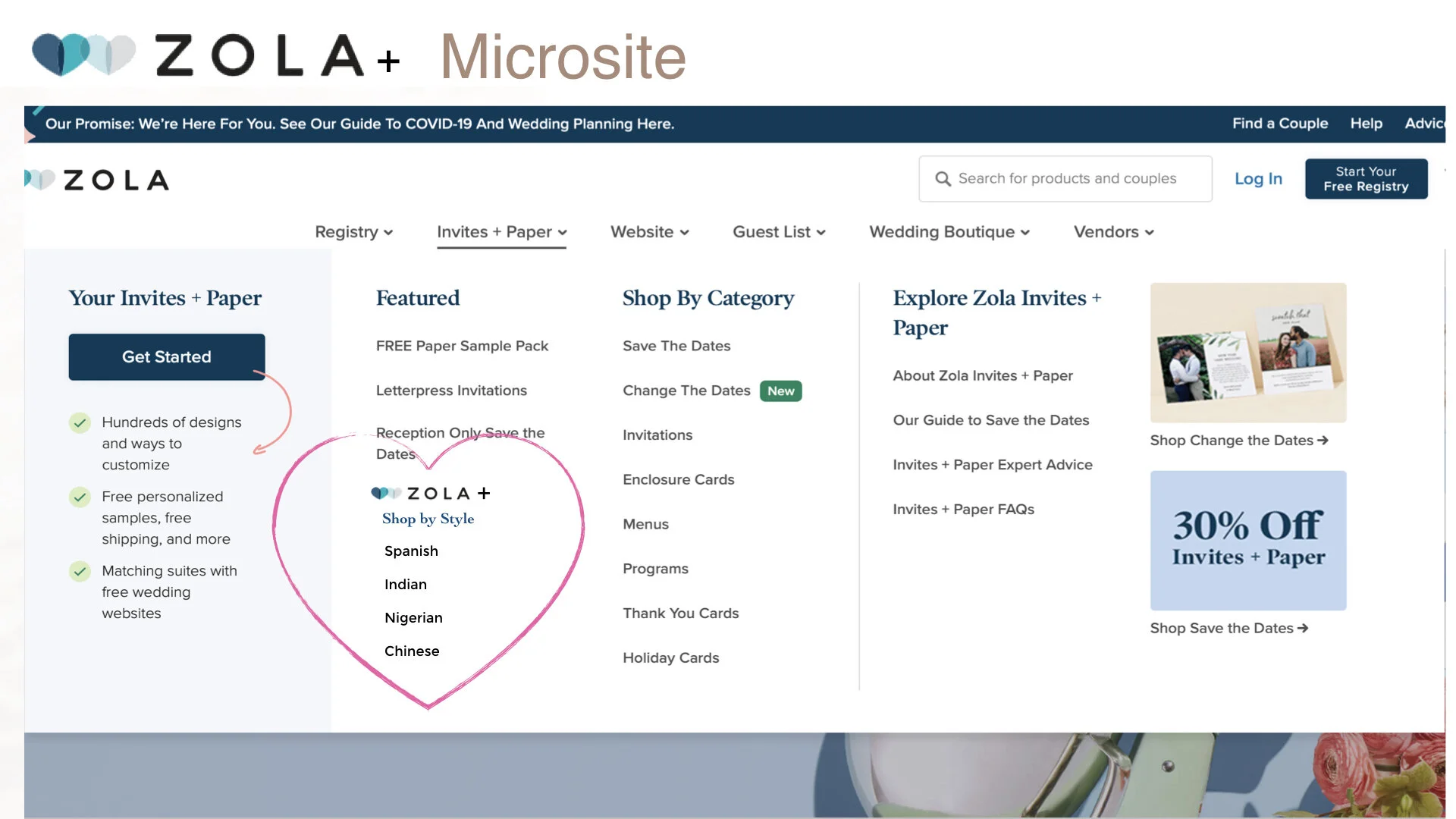Open the Vendors dropdown chevron
The width and height of the screenshot is (1456, 819).
coord(1150,233)
